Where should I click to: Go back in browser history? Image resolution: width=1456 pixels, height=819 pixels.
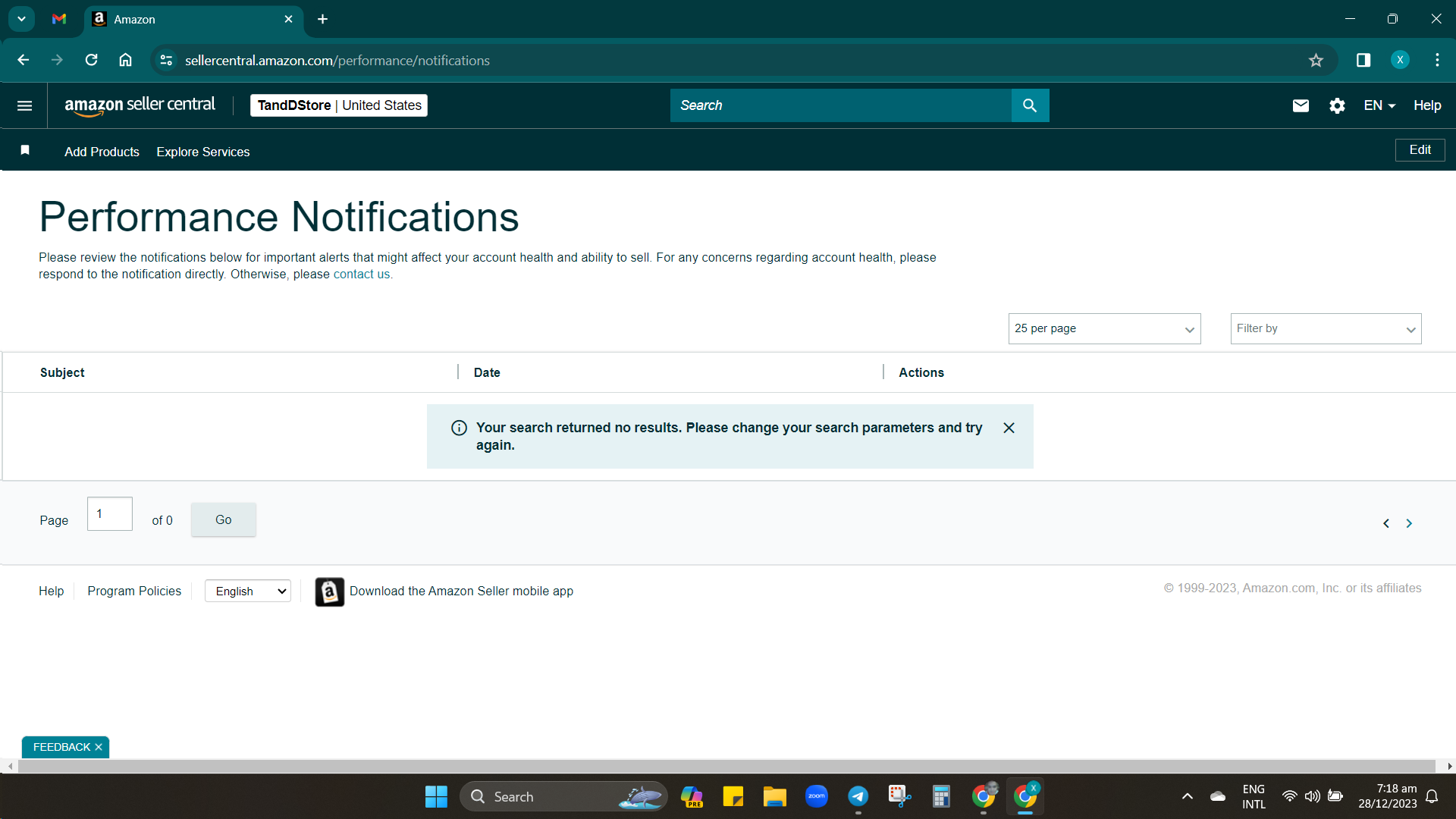[x=23, y=60]
